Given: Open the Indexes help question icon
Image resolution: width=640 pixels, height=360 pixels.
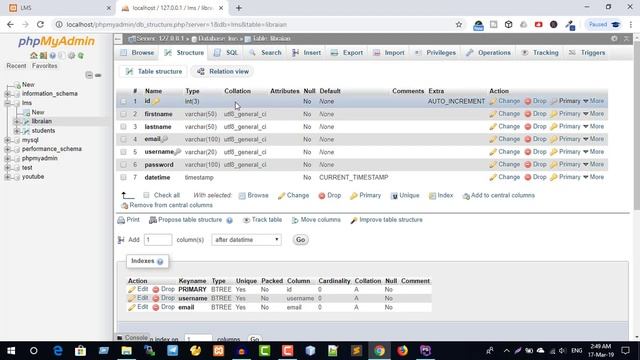Looking at the screenshot, I should [x=160, y=261].
